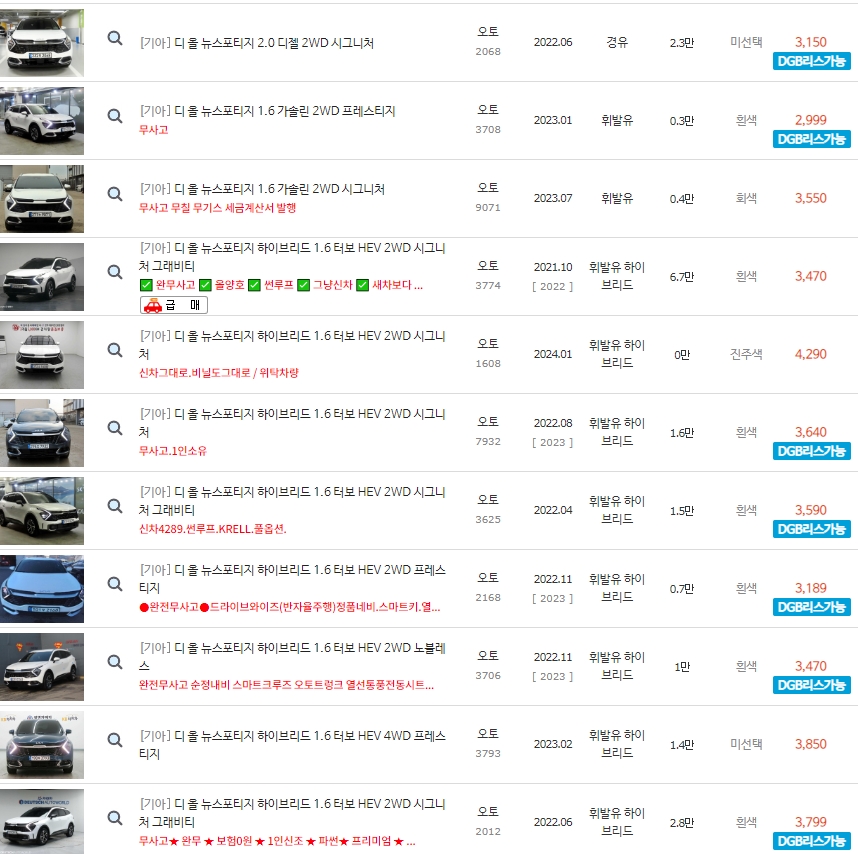Open HEV 2WD 시그니처 그래비티 listing dated 2022.06
Screen dimensions: 858x854
(x=293, y=812)
